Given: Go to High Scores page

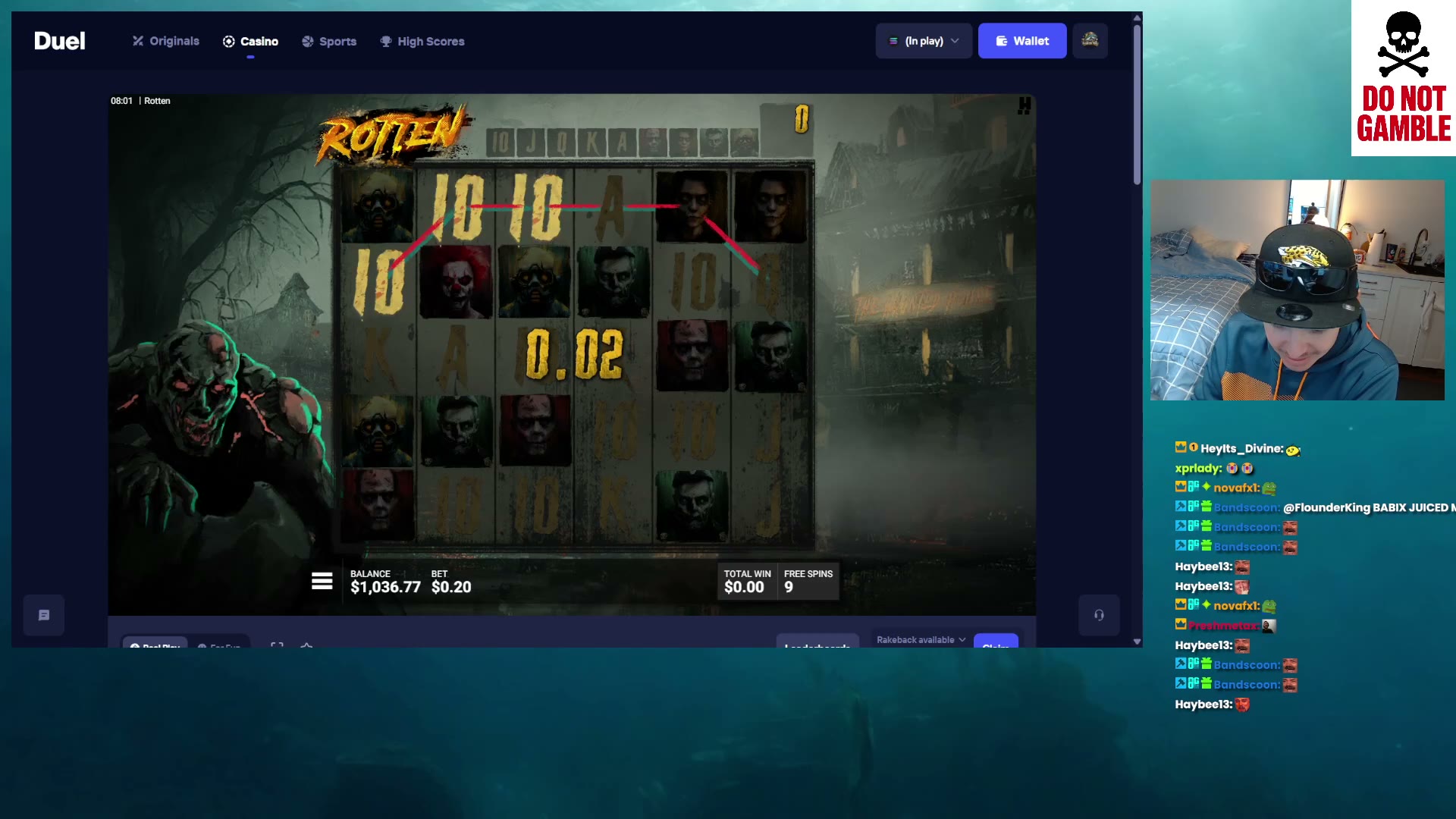Looking at the screenshot, I should (422, 42).
